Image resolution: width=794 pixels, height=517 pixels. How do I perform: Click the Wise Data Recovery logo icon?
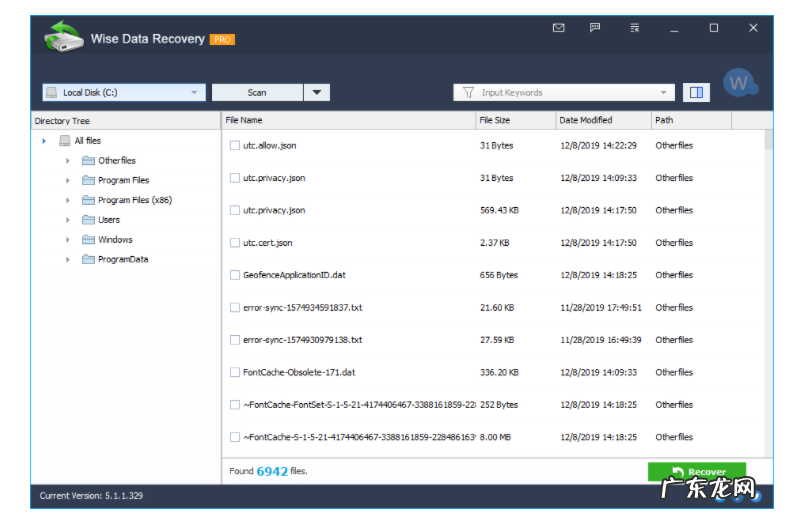point(63,37)
